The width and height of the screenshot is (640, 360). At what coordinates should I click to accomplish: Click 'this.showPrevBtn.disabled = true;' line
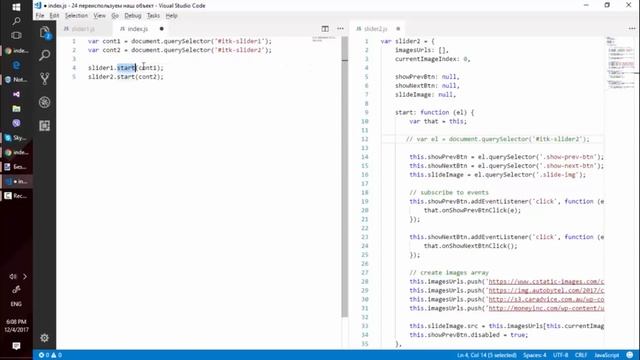pos(468,335)
